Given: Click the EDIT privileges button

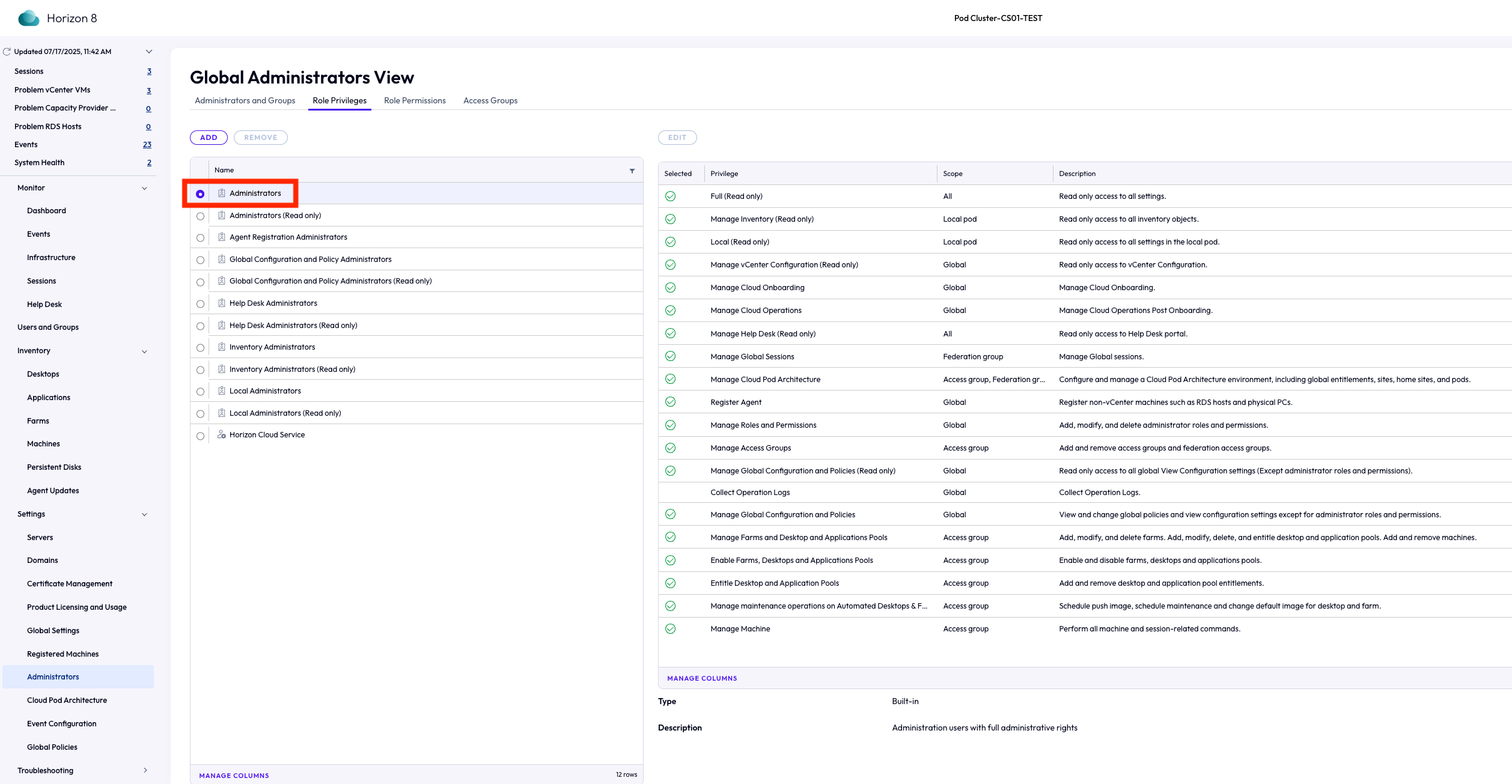Looking at the screenshot, I should point(677,138).
